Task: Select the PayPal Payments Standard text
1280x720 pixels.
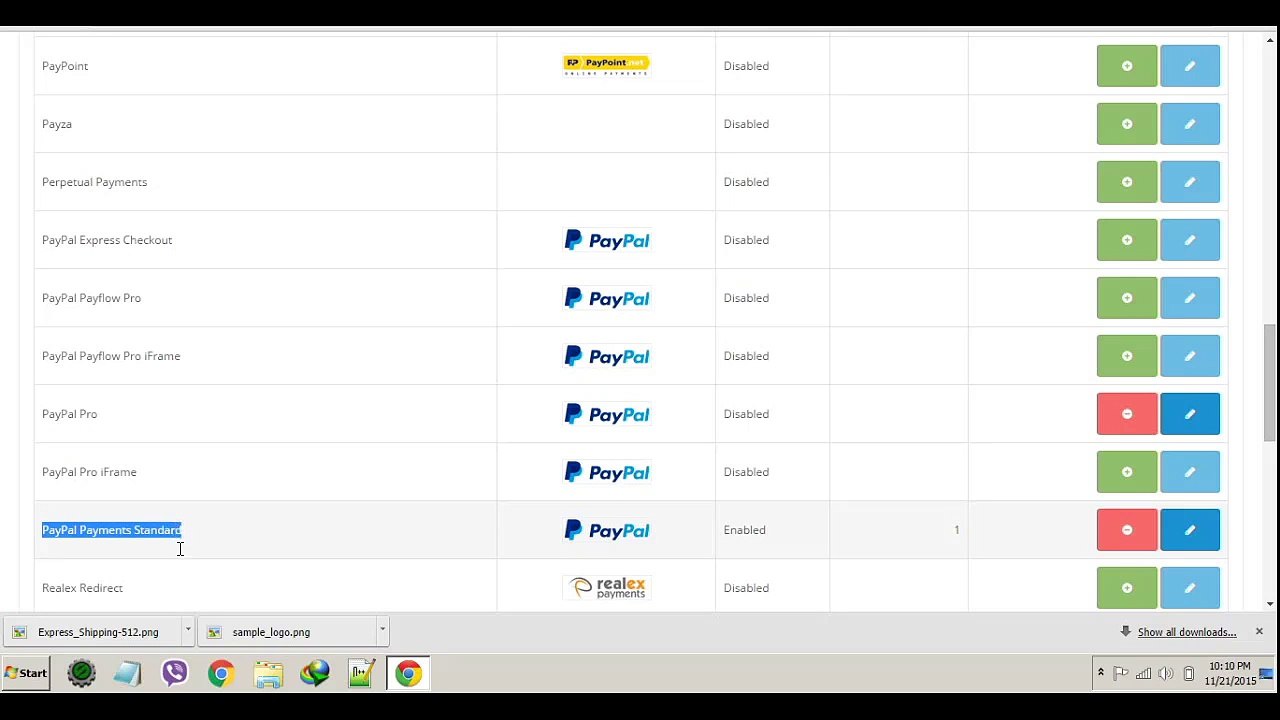Action: pos(111,530)
